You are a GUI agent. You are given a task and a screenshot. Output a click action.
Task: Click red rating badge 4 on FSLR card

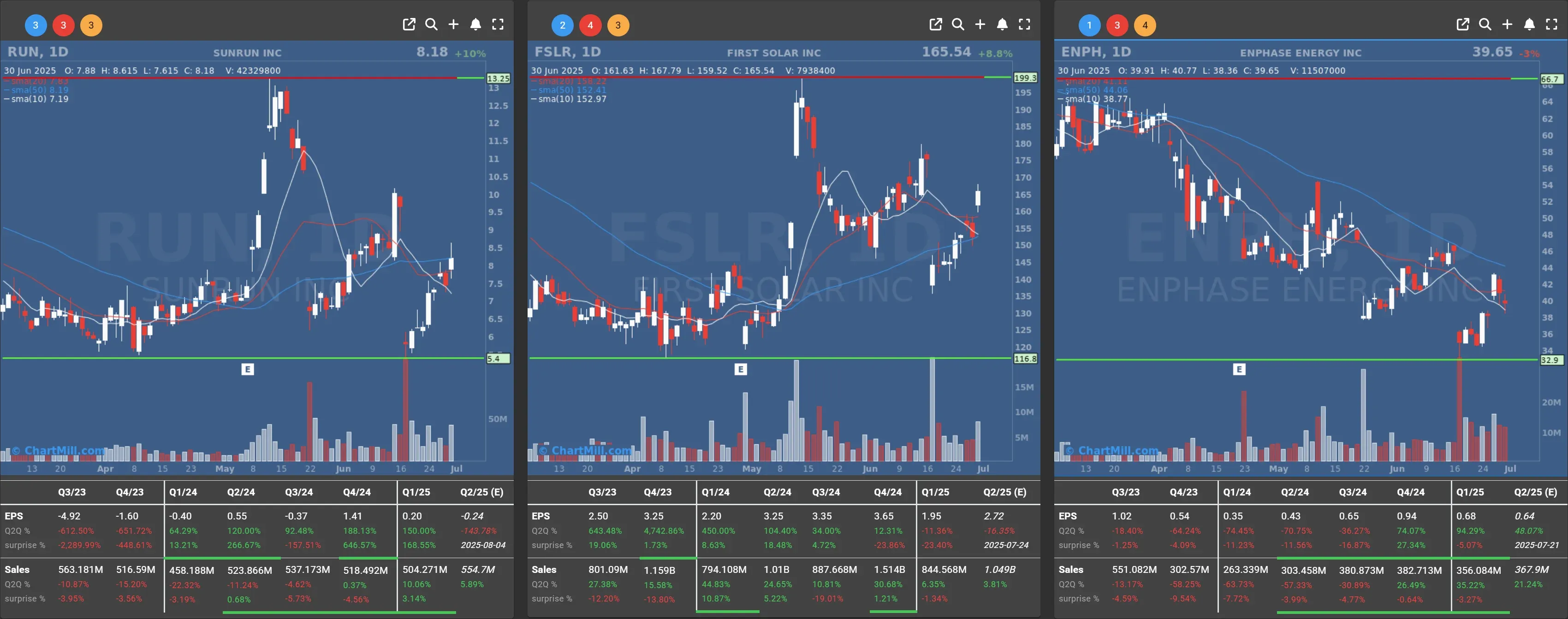(590, 25)
